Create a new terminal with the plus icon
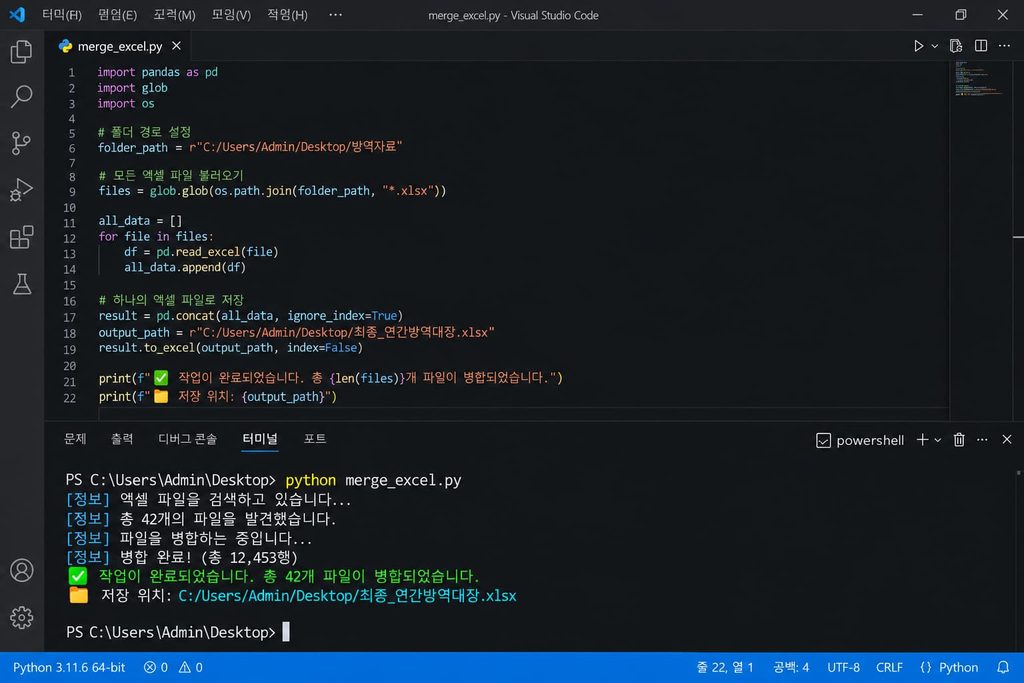The image size is (1024, 683). 922,439
